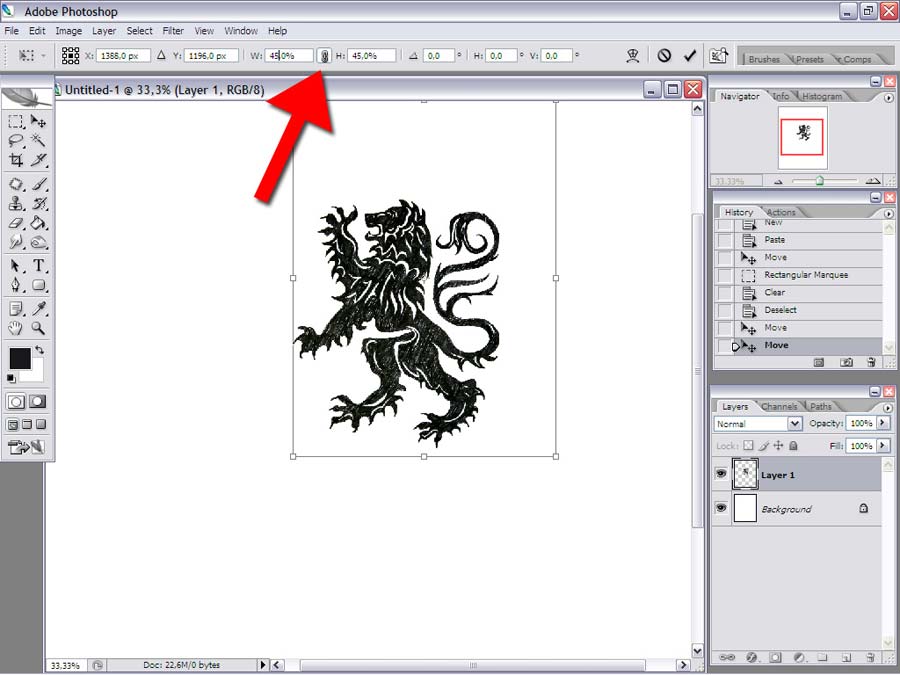Cancel the transform with the circle-slash icon
The width and height of the screenshot is (900, 675).
pos(664,56)
